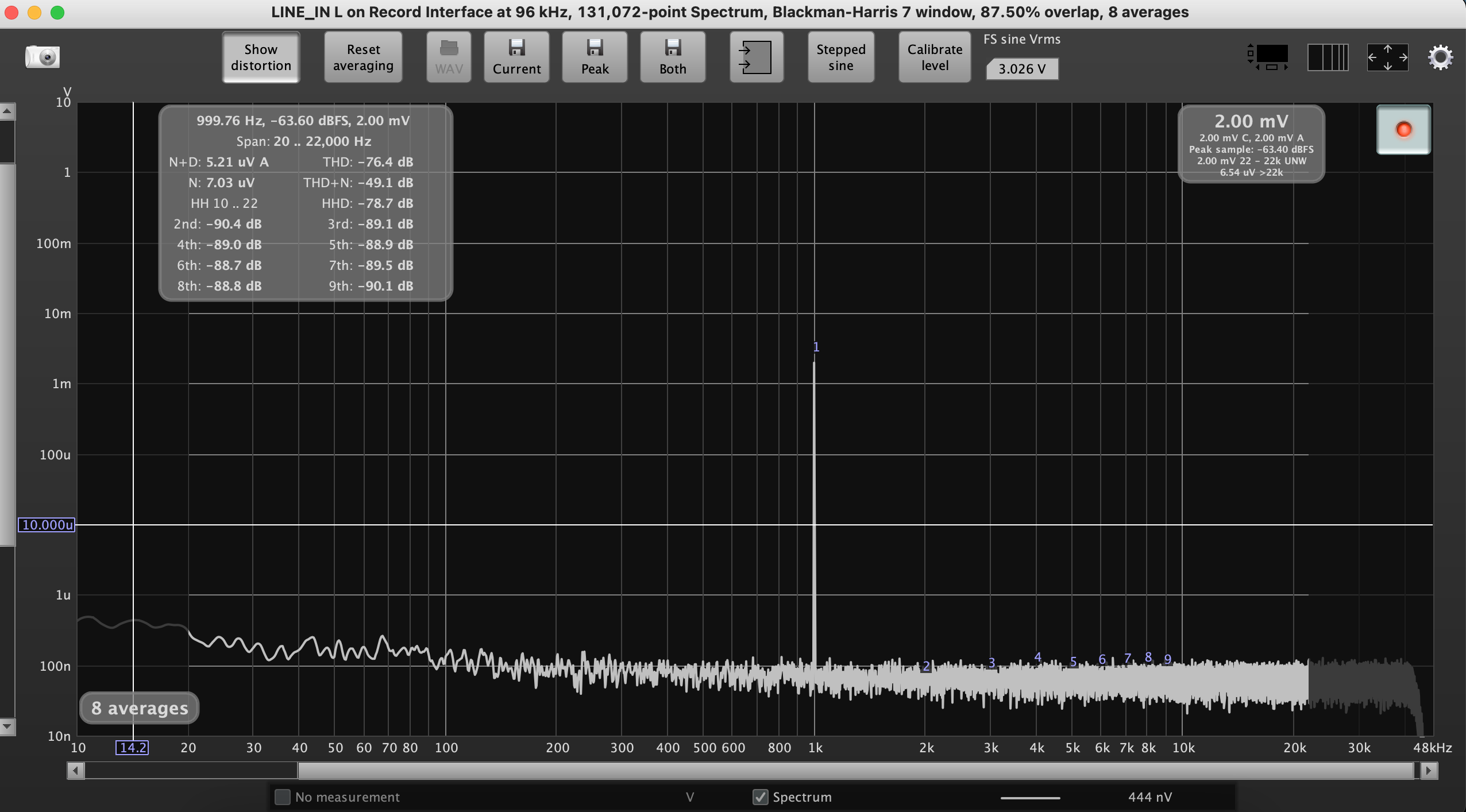Click the 2.00 mV level readout panel

point(1251,144)
